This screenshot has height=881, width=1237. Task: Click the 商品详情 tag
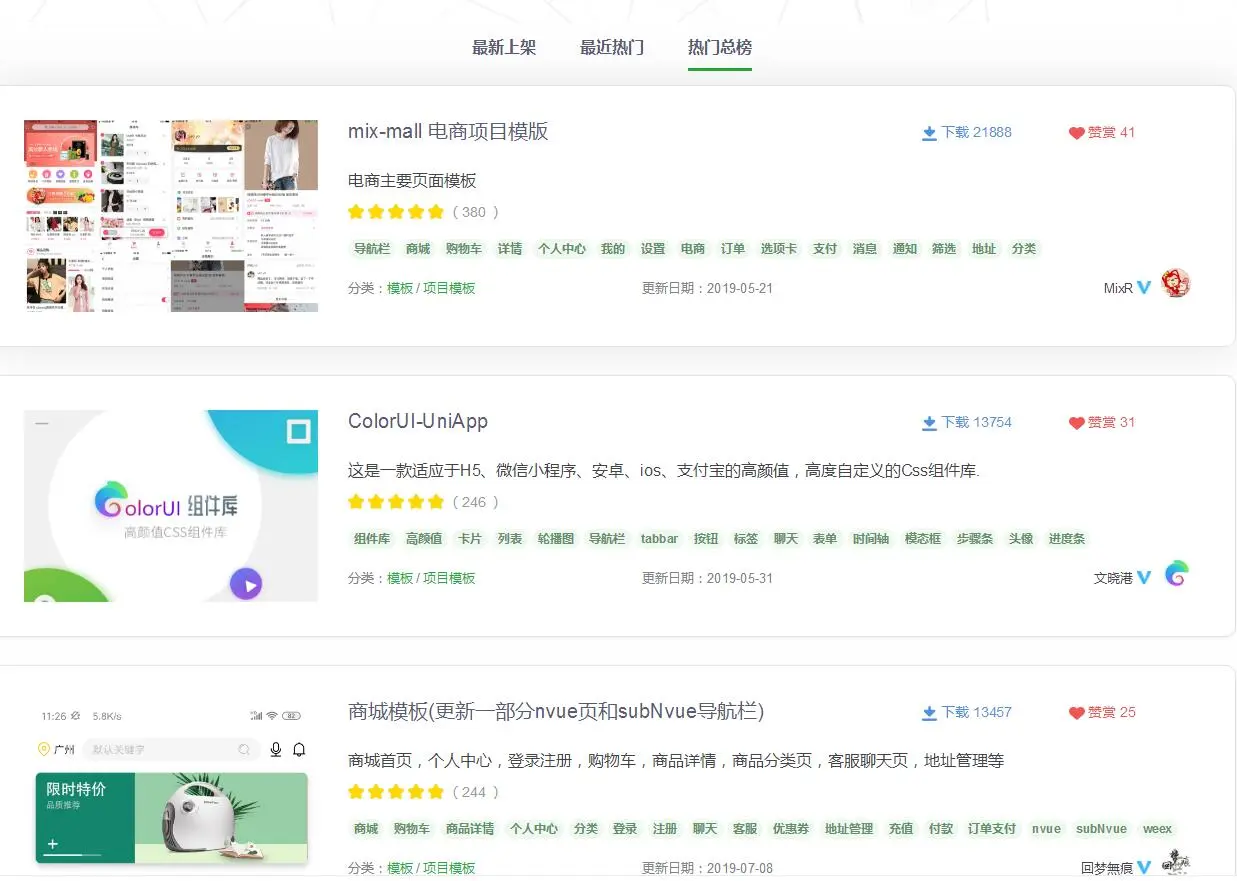coord(470,829)
